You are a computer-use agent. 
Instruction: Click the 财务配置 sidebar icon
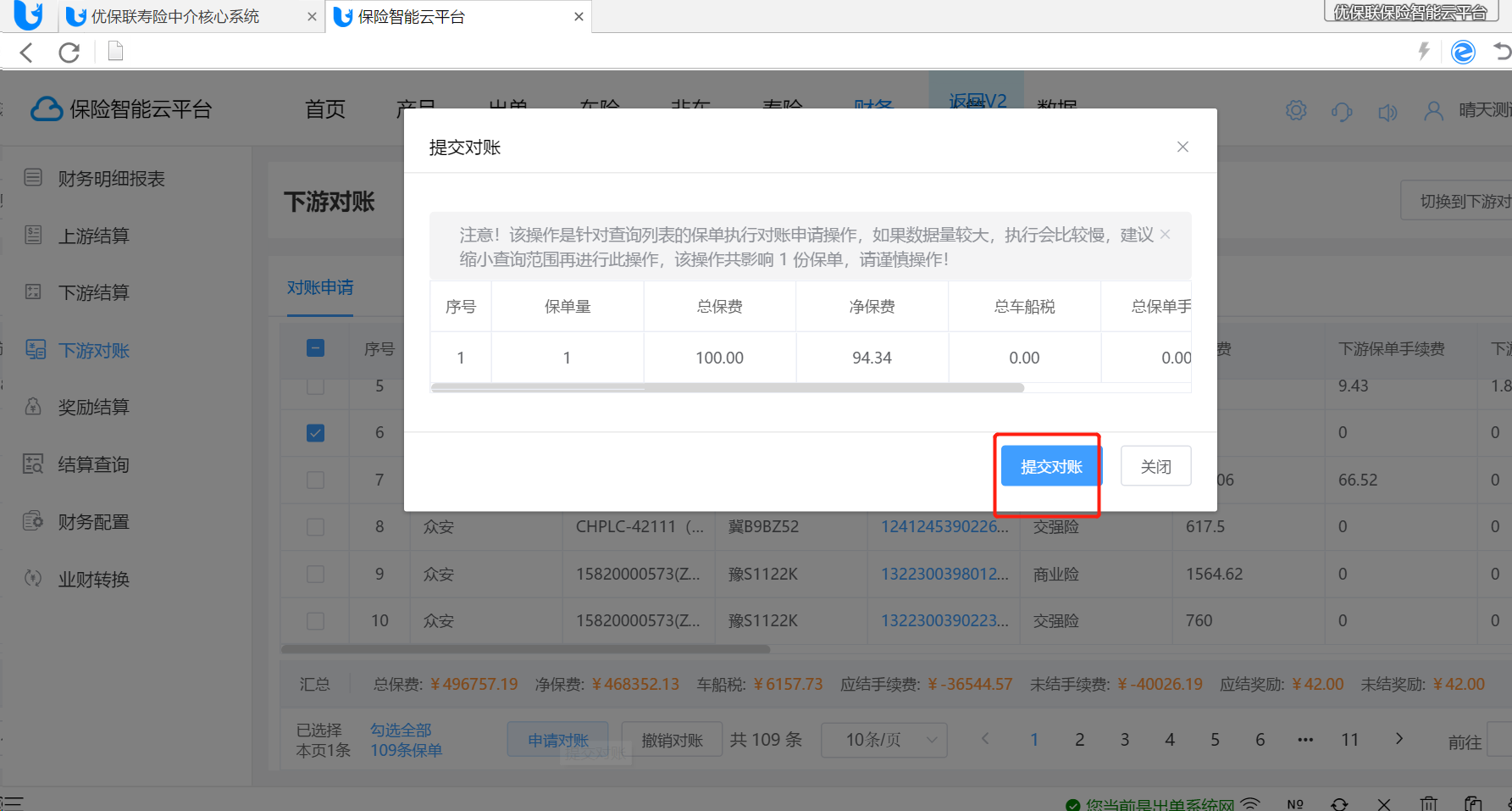tap(33, 521)
